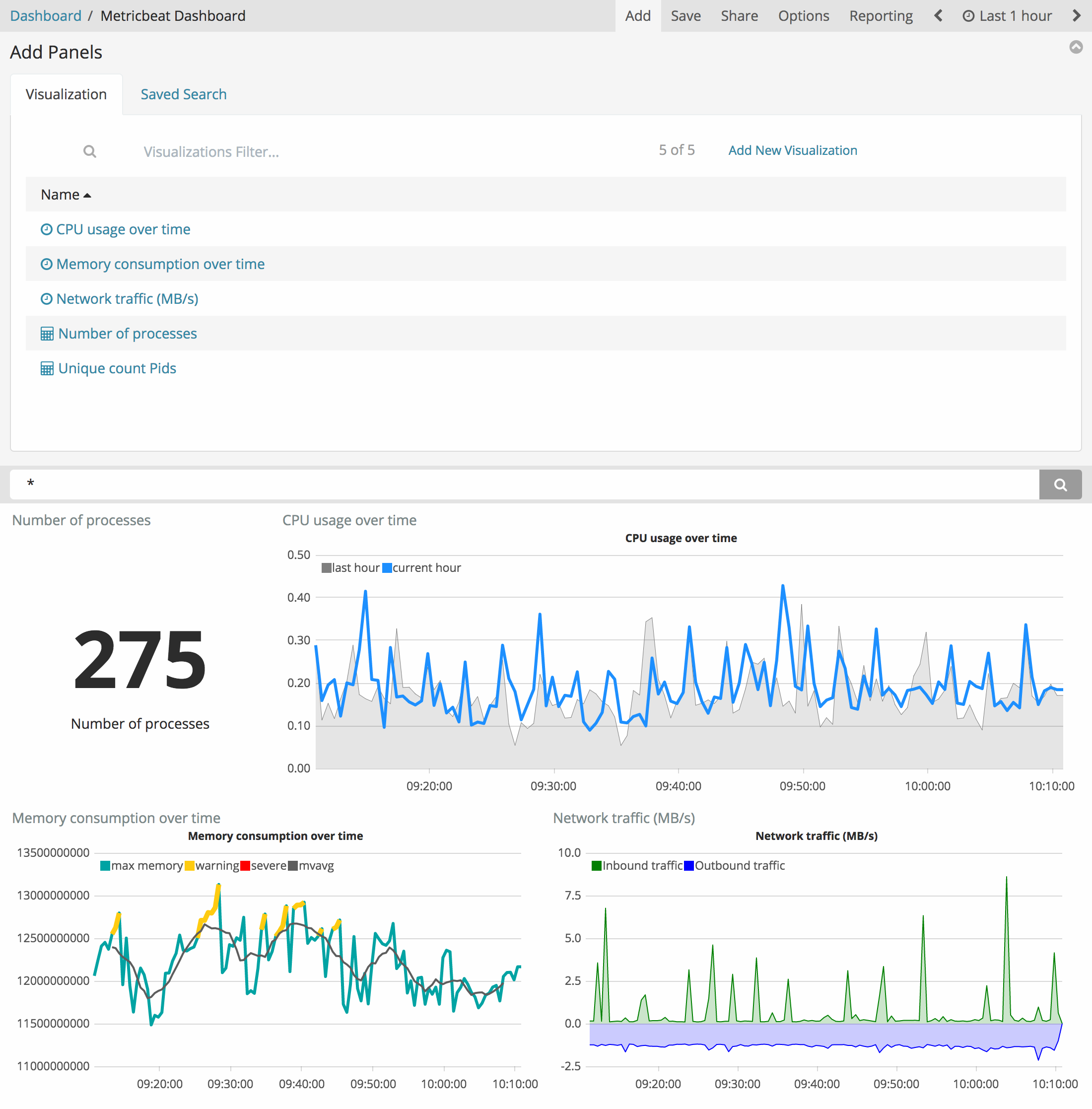Image resolution: width=1092 pixels, height=1109 pixels.
Task: Click the table icon beside Number of processes
Action: [47, 334]
